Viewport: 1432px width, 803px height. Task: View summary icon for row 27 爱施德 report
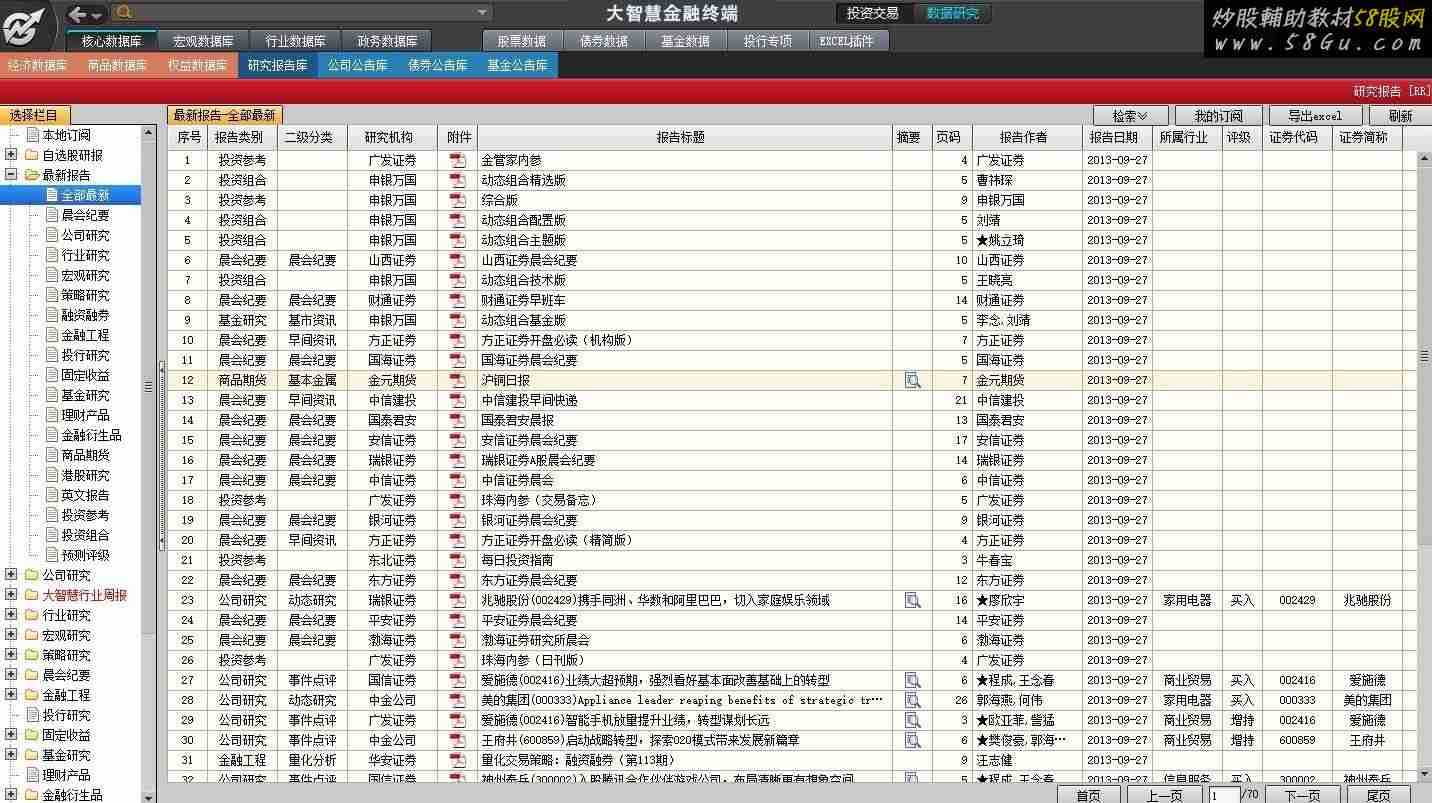coord(912,680)
